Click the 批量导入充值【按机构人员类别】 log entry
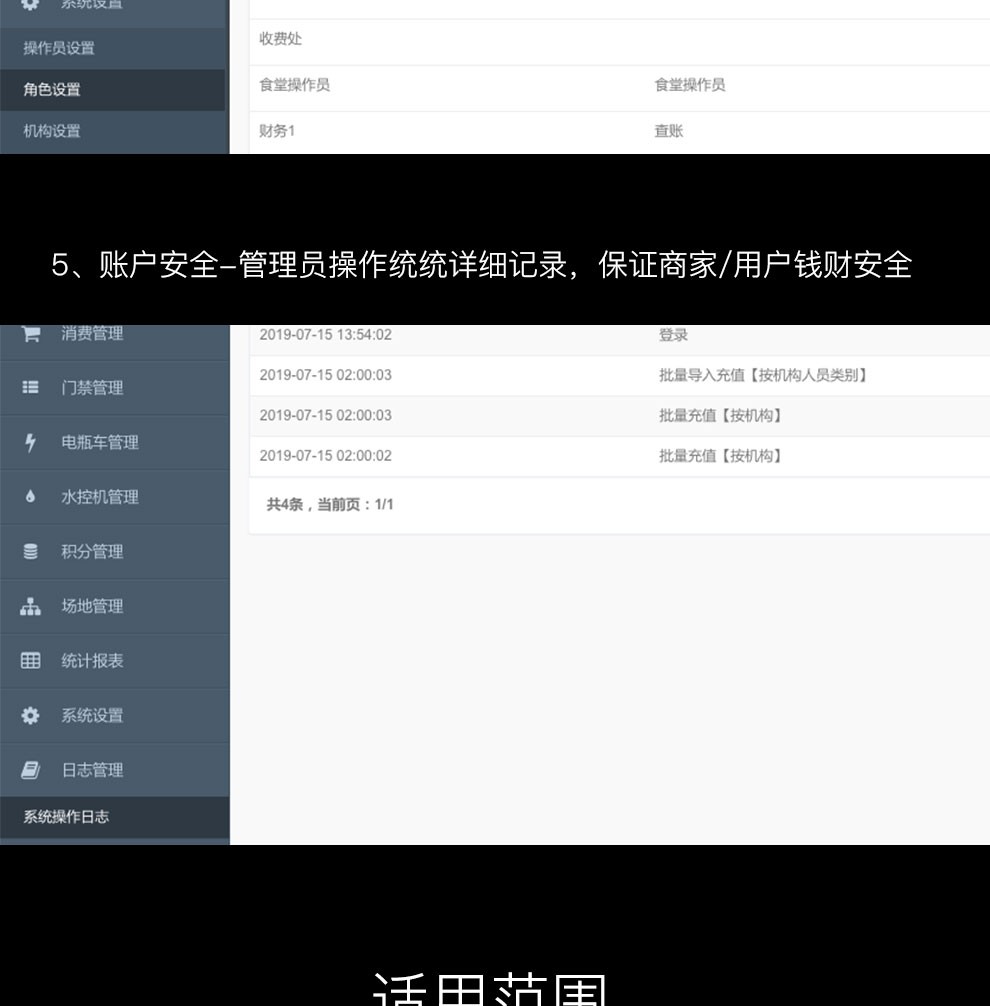Image resolution: width=990 pixels, height=1006 pixels. (762, 376)
